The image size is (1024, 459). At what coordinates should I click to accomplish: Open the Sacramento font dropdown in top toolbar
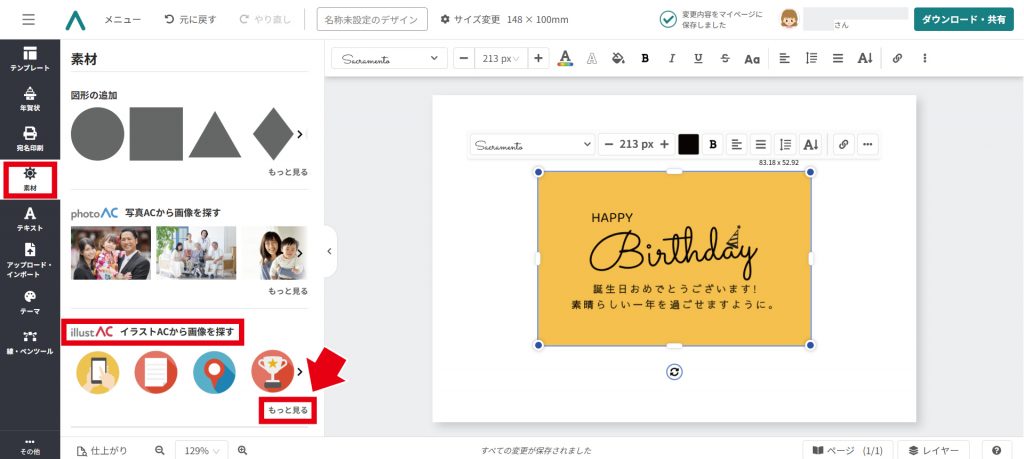coord(389,58)
